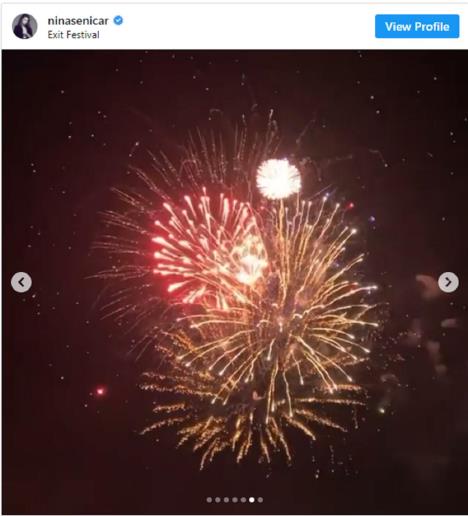This screenshot has height=516, width=468.
Task: Click the fireworks photo center
Action: 235,282
